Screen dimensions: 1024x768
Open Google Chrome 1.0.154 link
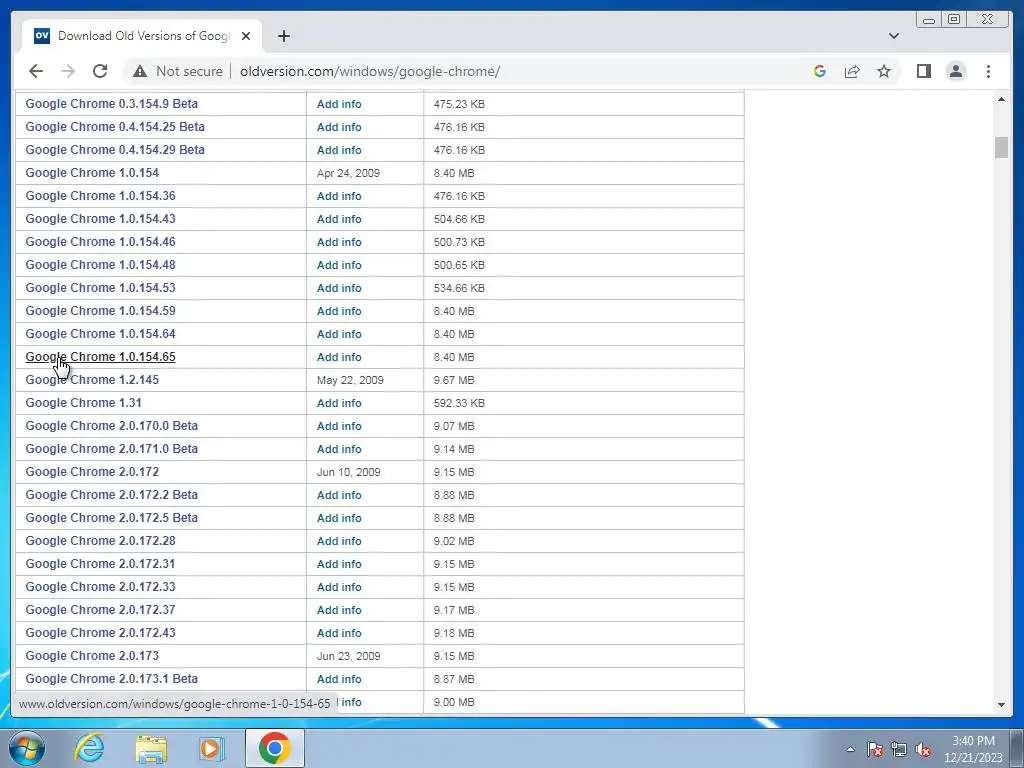click(92, 172)
